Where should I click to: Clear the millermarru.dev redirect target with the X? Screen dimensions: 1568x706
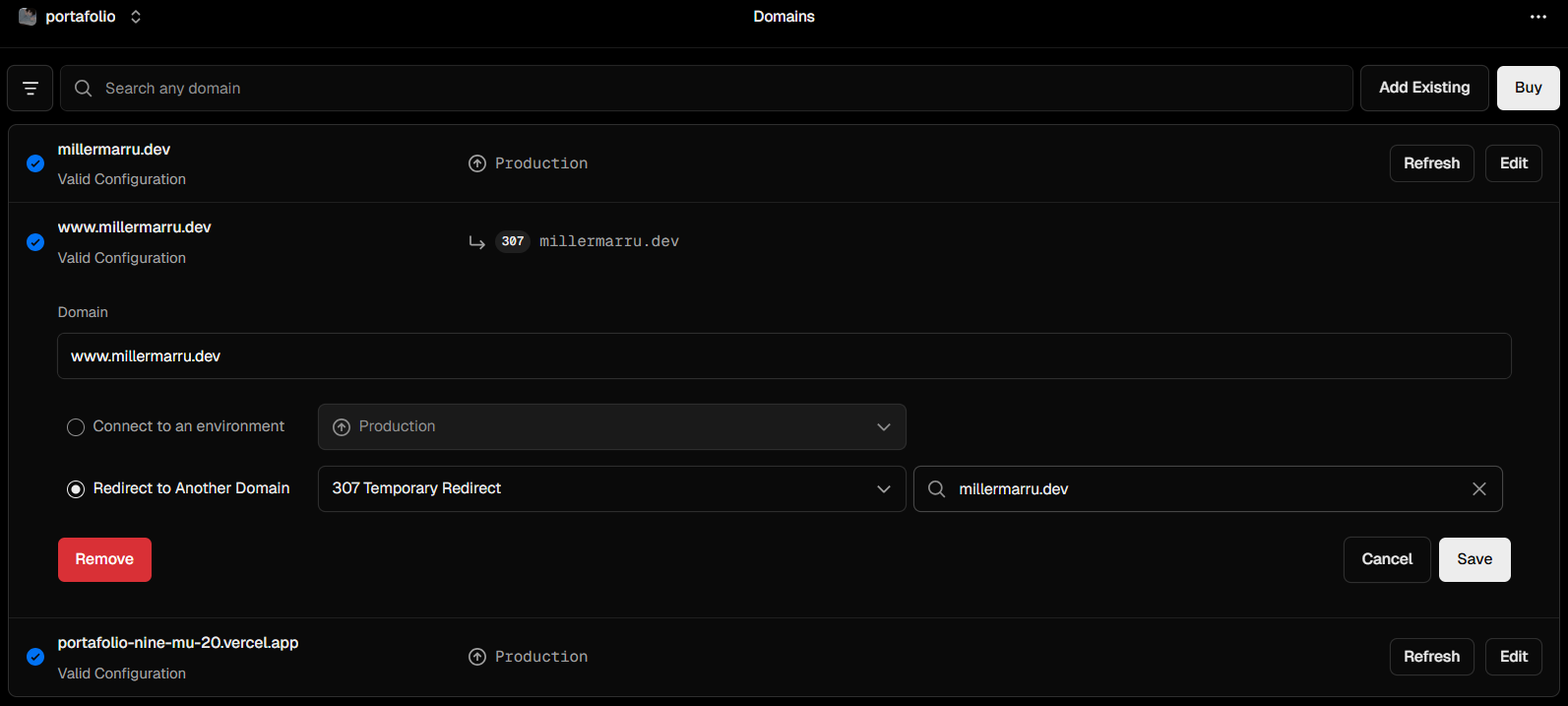[1479, 489]
